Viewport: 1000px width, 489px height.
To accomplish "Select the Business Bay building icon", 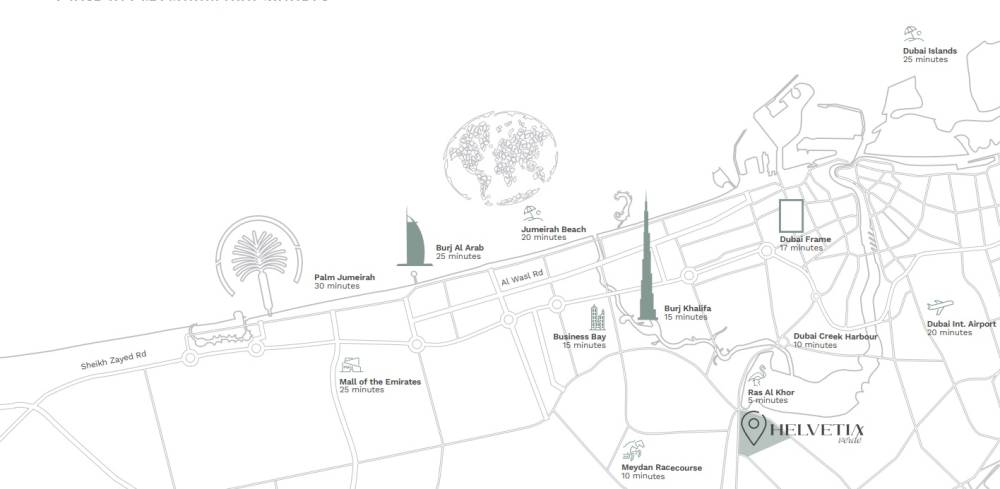I will (x=597, y=318).
